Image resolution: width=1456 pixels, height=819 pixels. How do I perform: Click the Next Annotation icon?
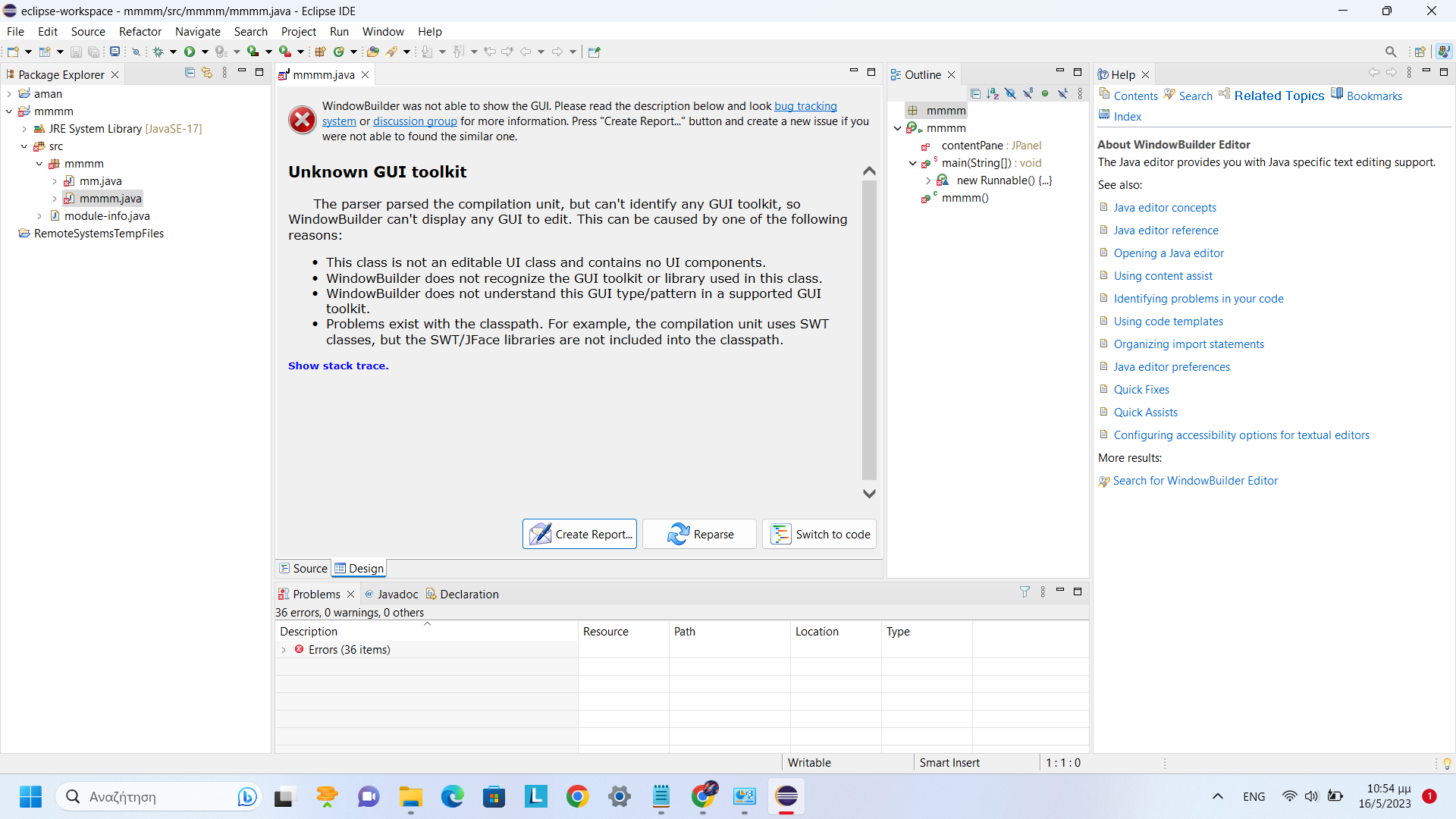click(x=427, y=52)
